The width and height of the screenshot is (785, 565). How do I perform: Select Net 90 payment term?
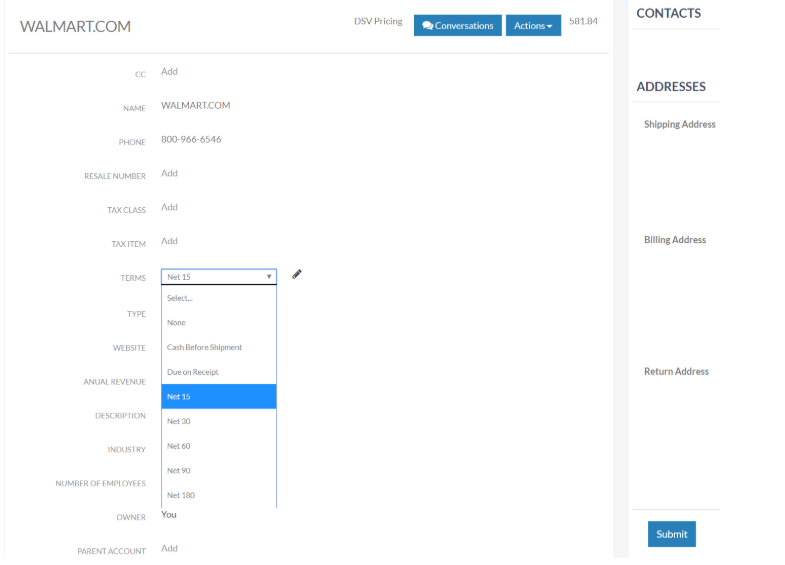(x=219, y=470)
